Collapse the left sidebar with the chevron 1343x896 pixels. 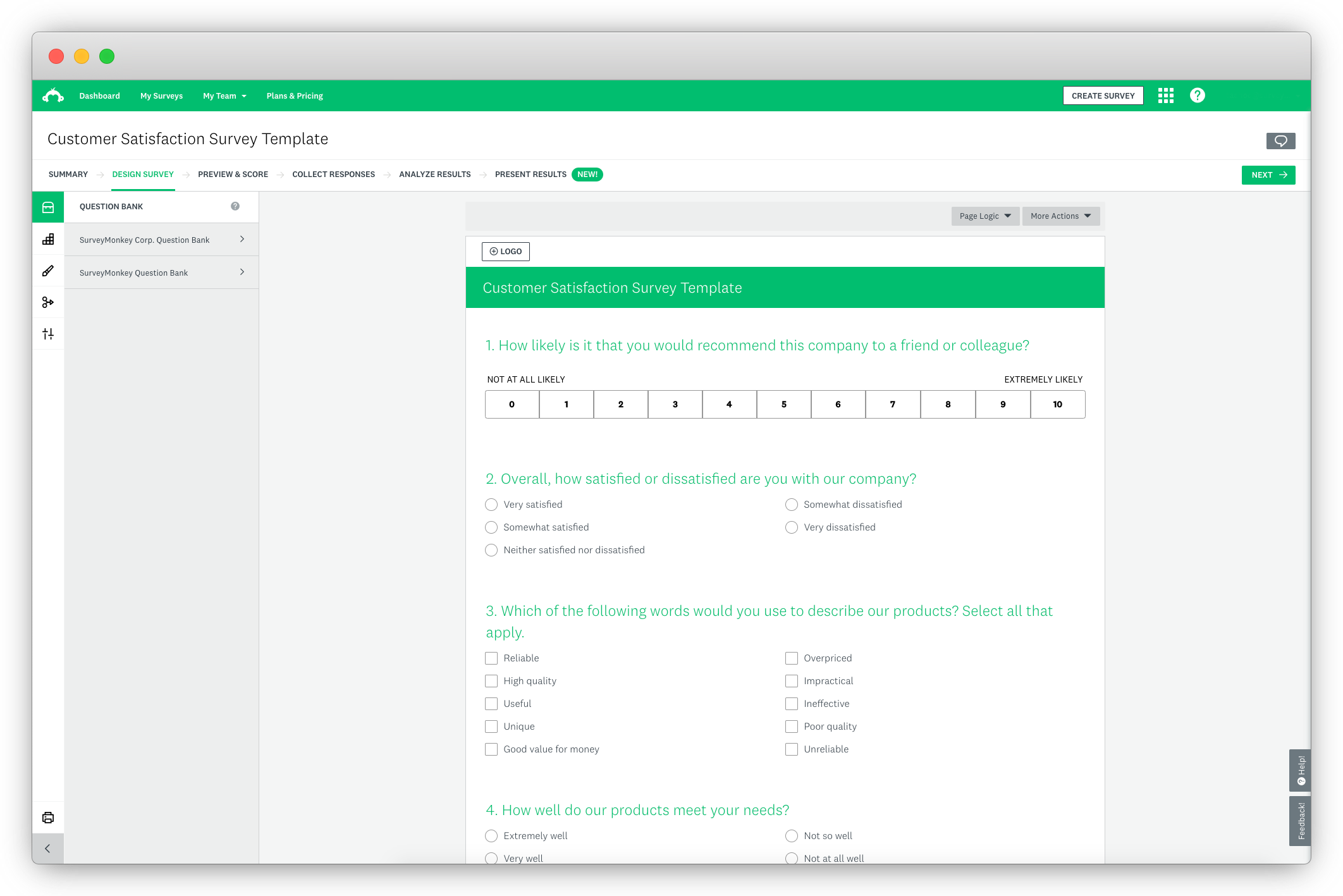tap(48, 848)
